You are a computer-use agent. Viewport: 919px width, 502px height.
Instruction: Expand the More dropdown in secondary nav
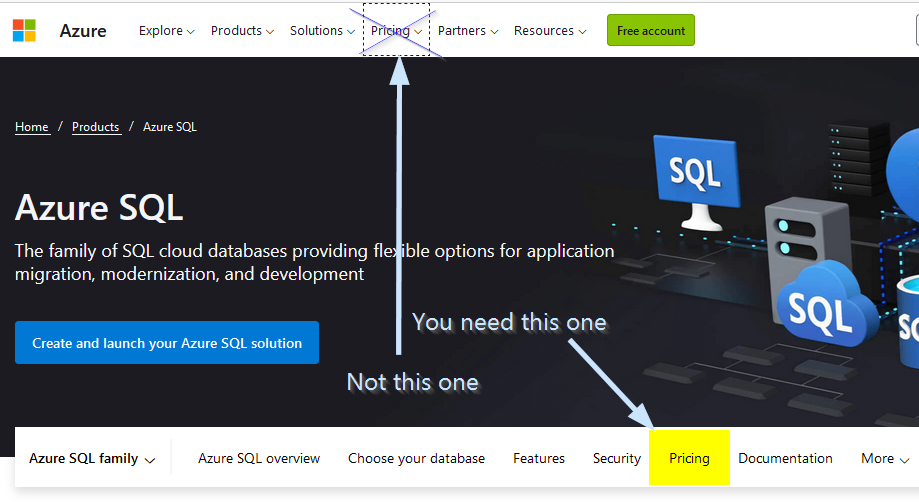tap(885, 459)
